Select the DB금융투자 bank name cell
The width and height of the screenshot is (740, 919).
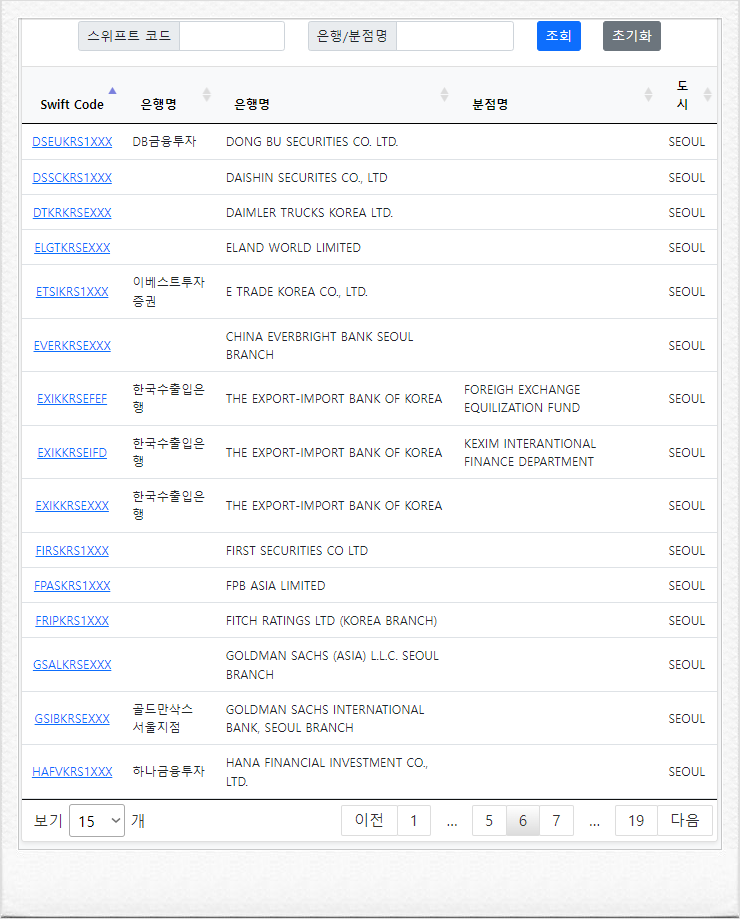point(164,142)
